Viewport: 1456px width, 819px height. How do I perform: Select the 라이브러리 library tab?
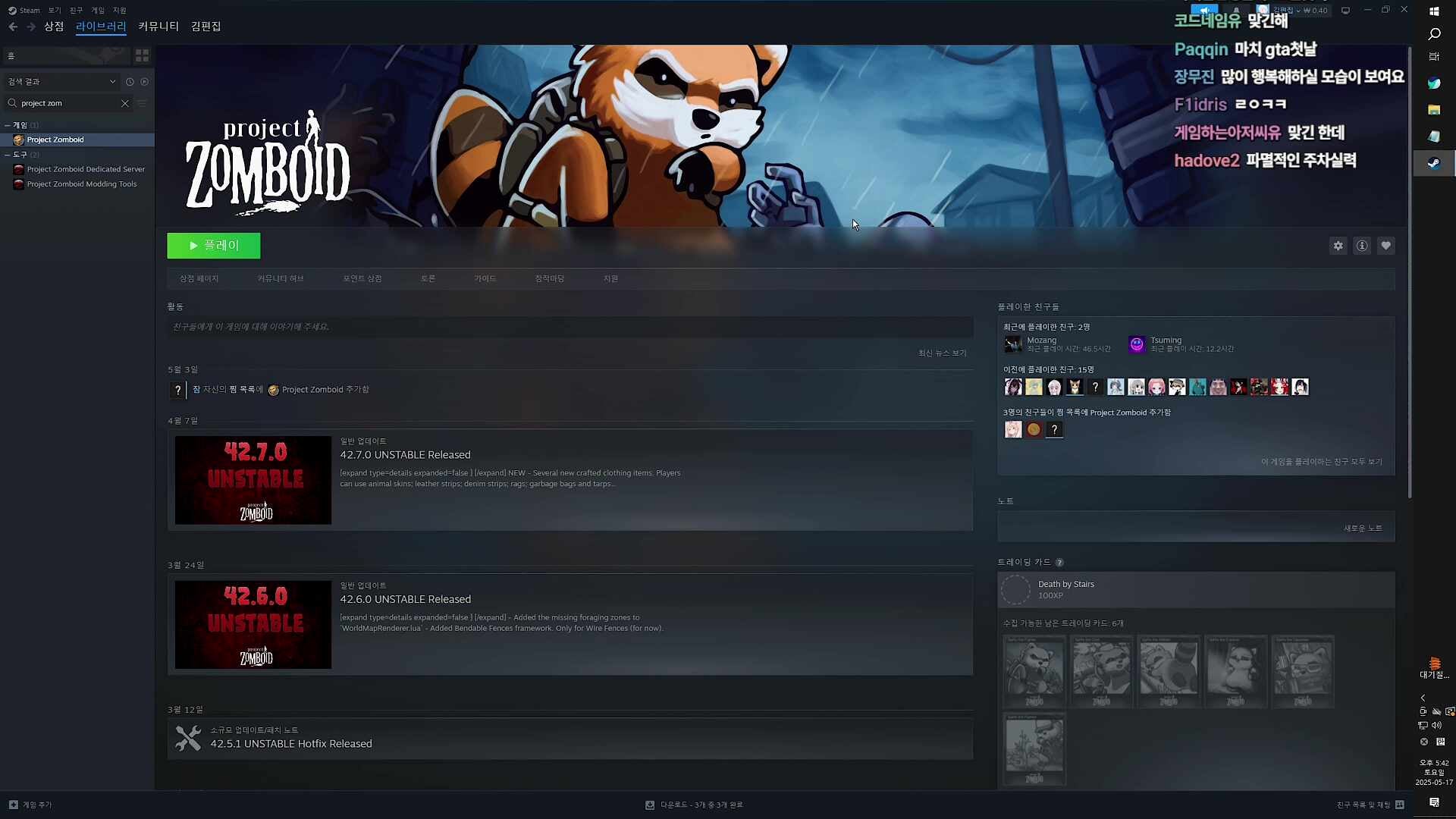tap(101, 27)
